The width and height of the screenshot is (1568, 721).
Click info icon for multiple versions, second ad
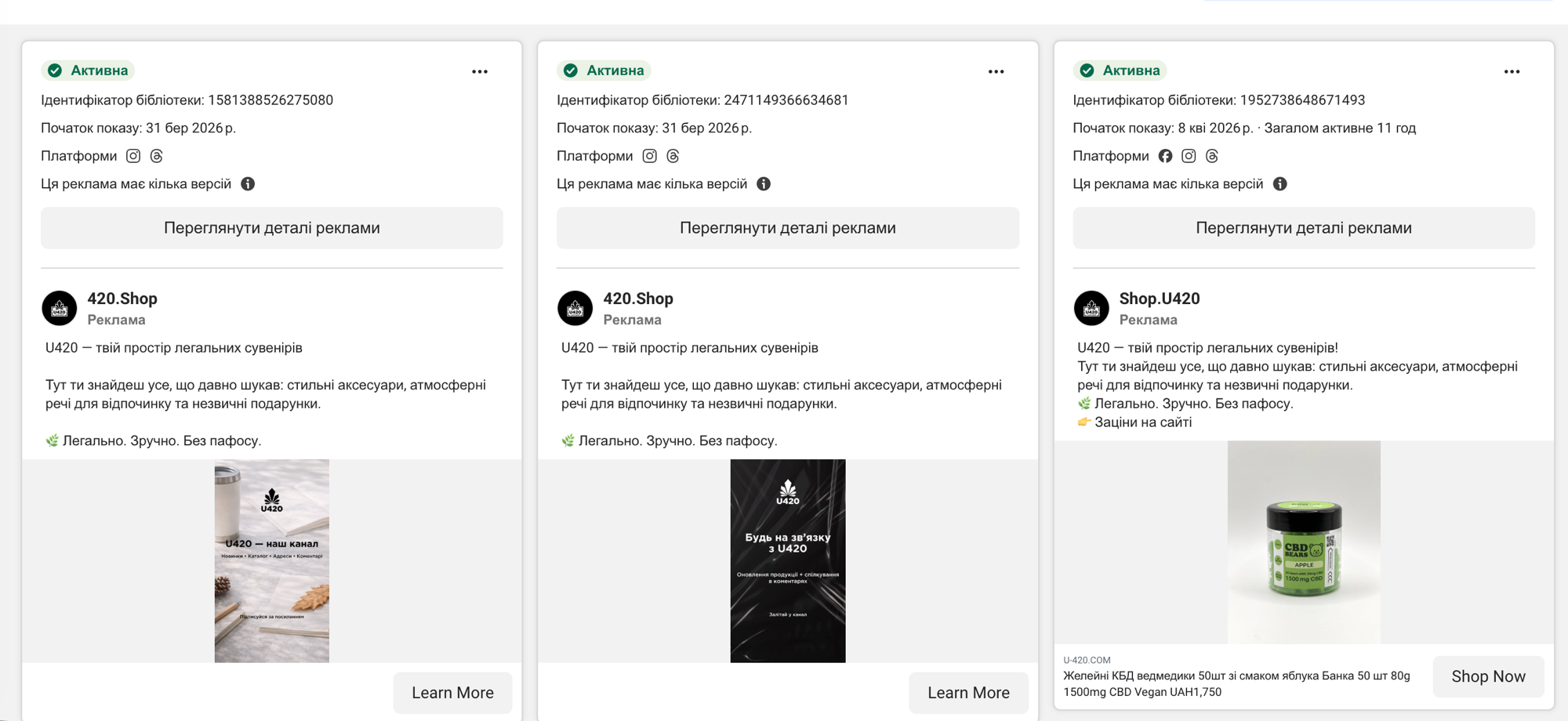coord(764,184)
